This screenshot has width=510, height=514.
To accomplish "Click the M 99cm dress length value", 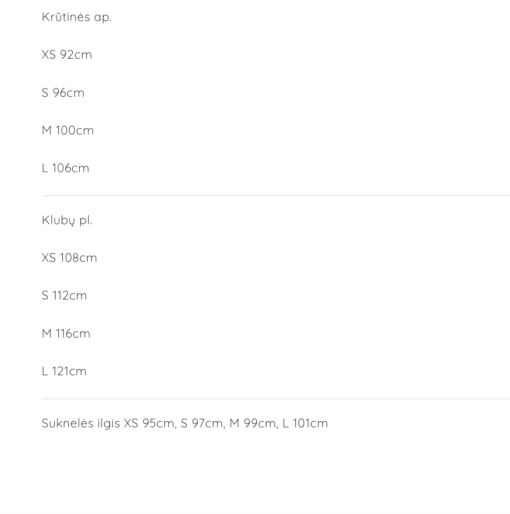I will pos(253,423).
